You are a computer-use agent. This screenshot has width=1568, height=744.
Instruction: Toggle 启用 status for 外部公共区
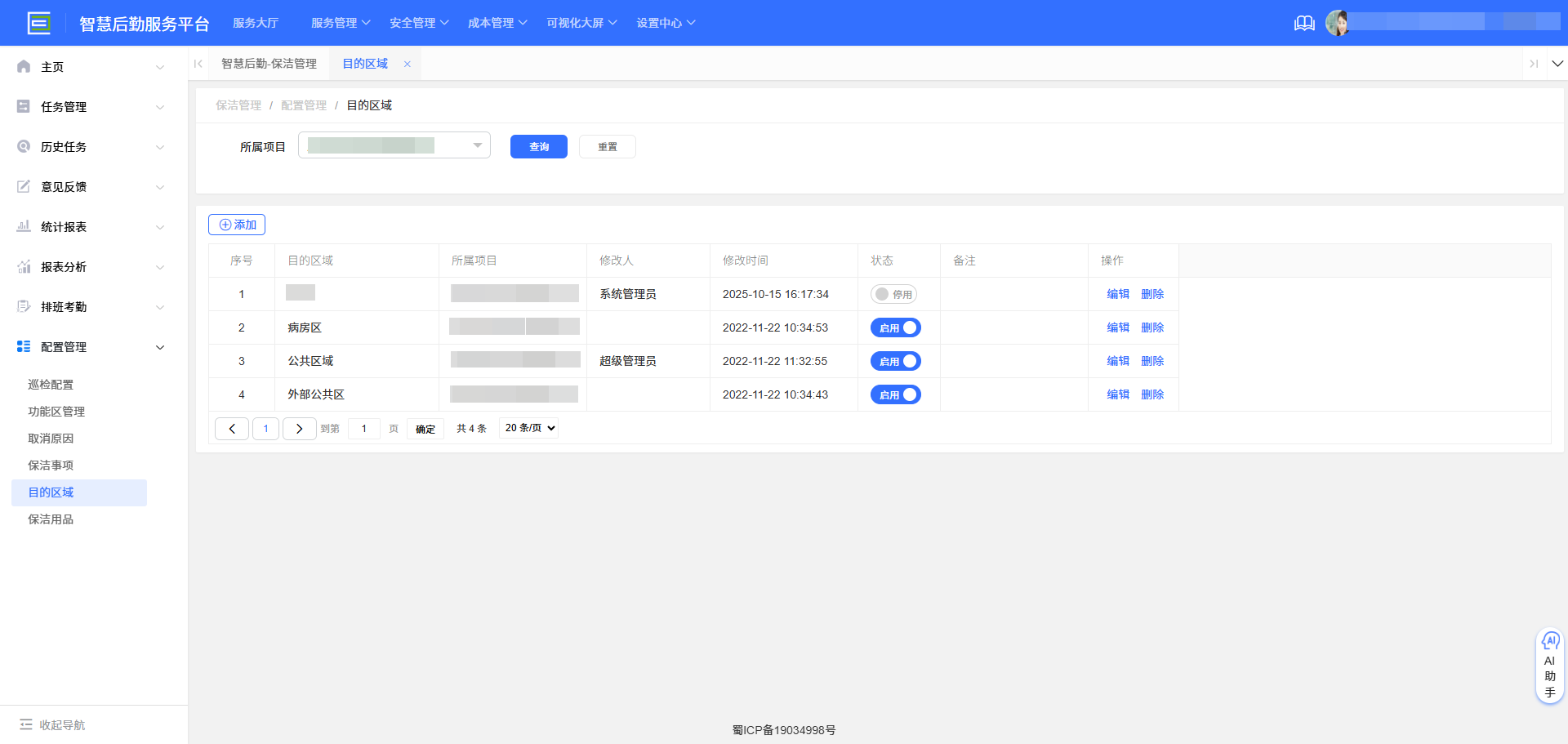pos(895,394)
